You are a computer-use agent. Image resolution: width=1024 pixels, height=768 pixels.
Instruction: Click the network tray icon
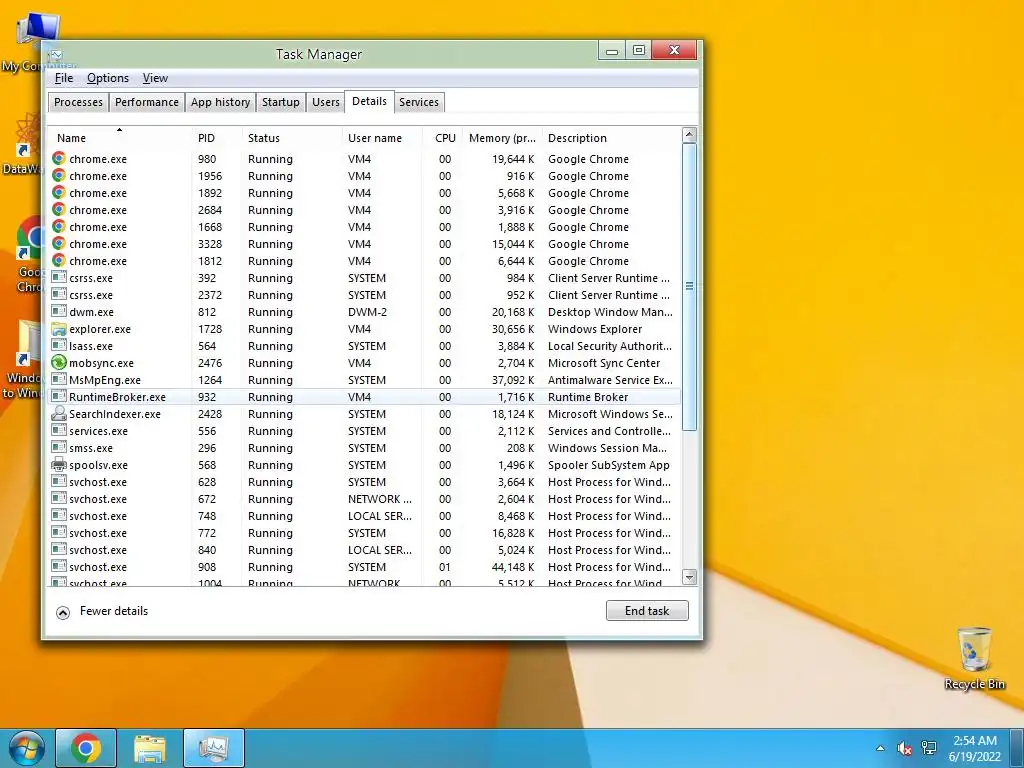(928, 748)
